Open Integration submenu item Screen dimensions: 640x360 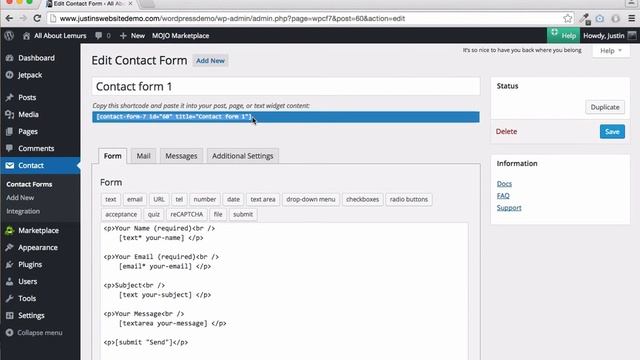click(23, 211)
